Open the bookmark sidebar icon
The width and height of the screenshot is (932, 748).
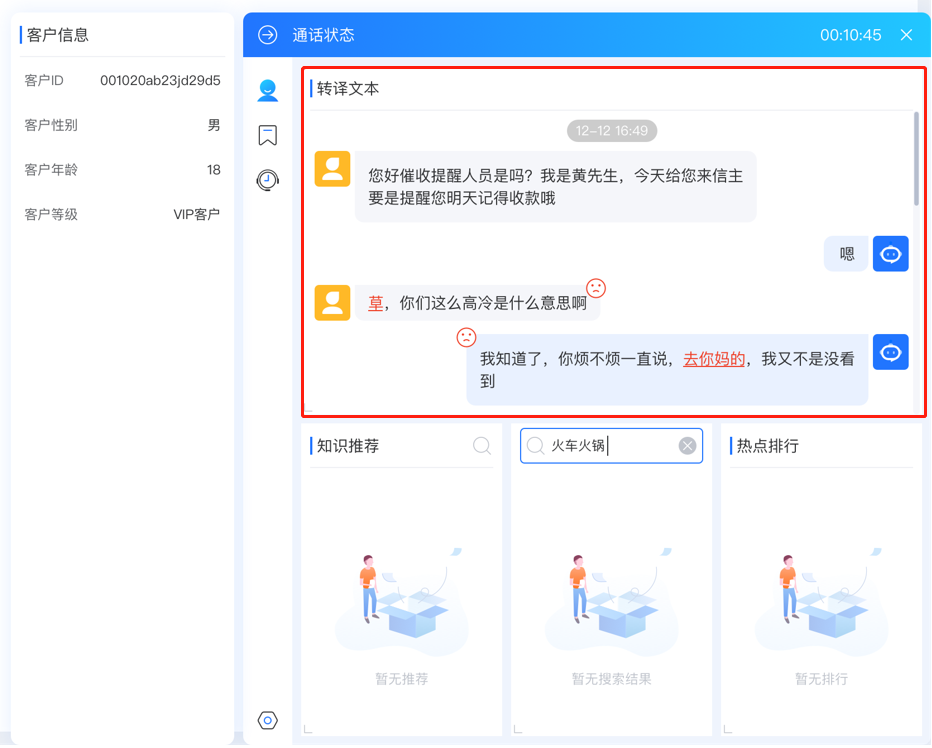coord(267,135)
